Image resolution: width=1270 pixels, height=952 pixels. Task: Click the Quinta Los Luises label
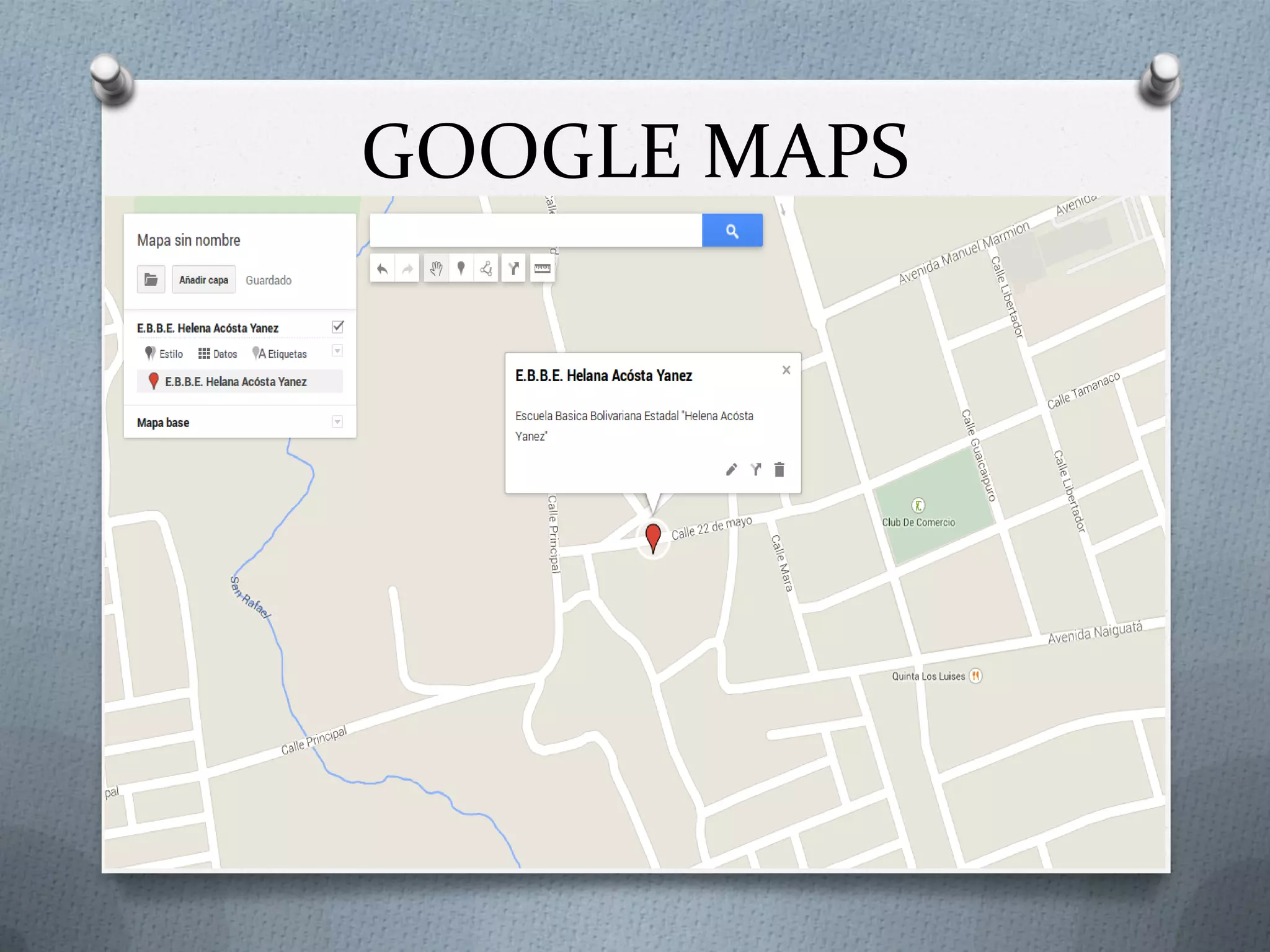pos(928,676)
